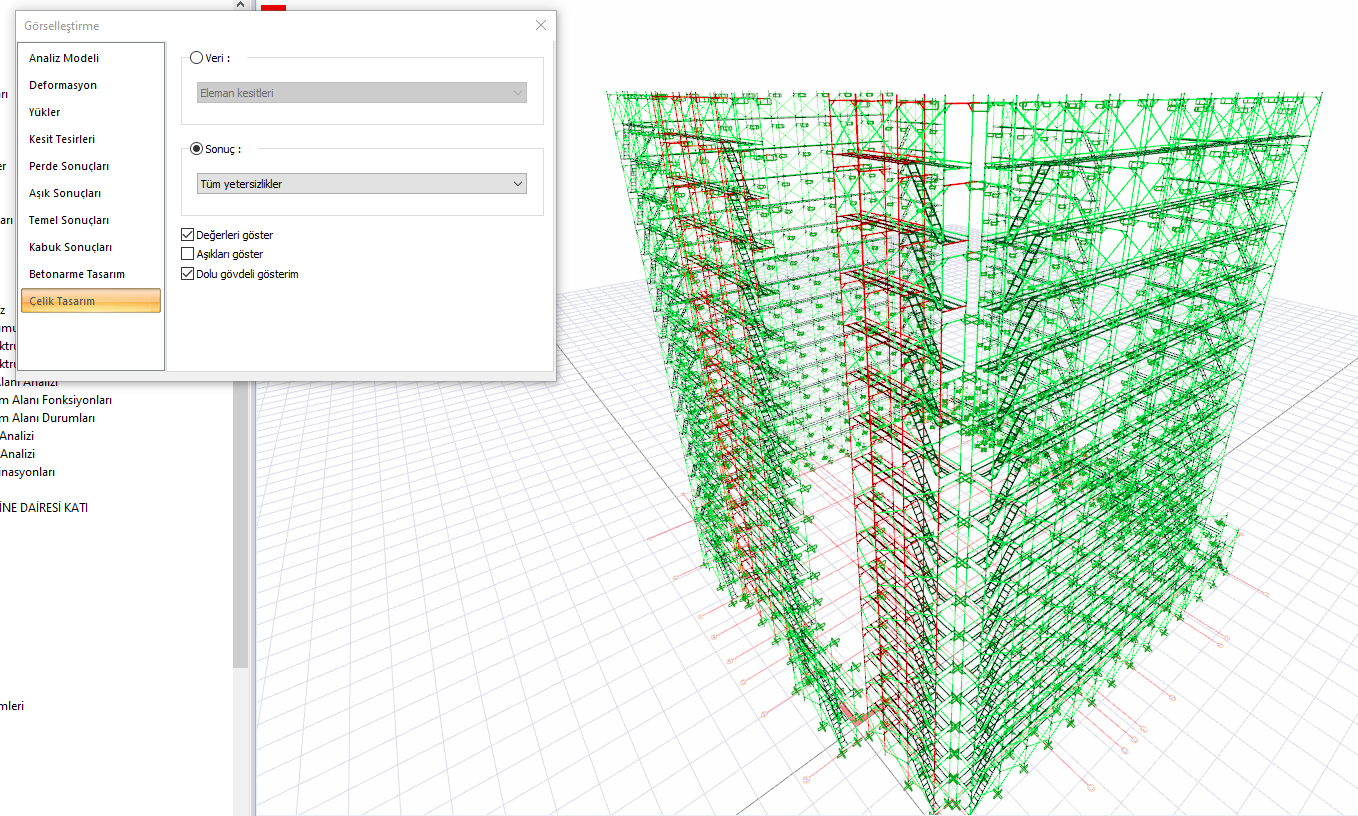1358x816 pixels.
Task: Open the Deformasyon visualization category
Action: click(91, 85)
